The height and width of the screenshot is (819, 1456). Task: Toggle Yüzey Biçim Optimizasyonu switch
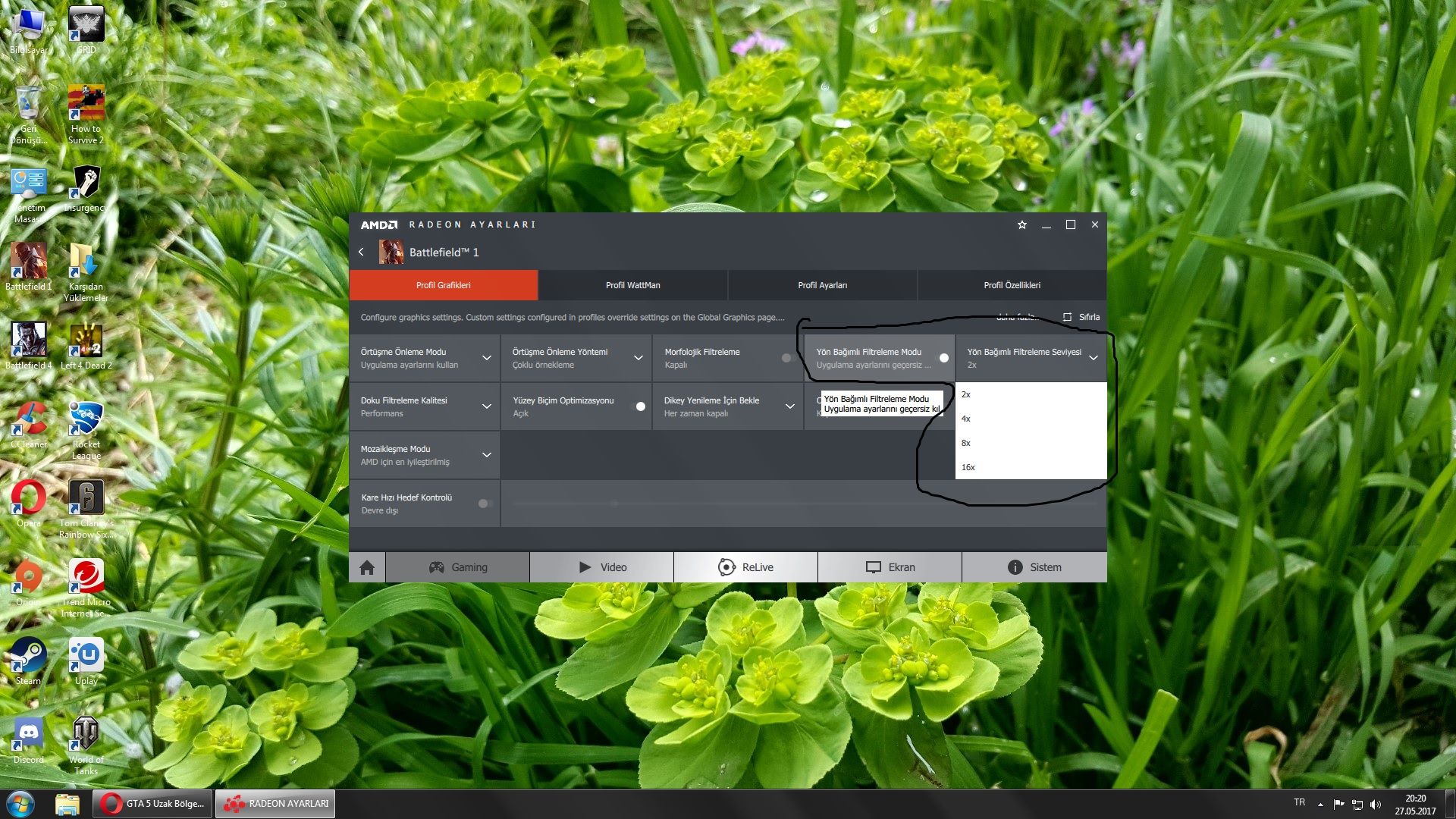639,406
